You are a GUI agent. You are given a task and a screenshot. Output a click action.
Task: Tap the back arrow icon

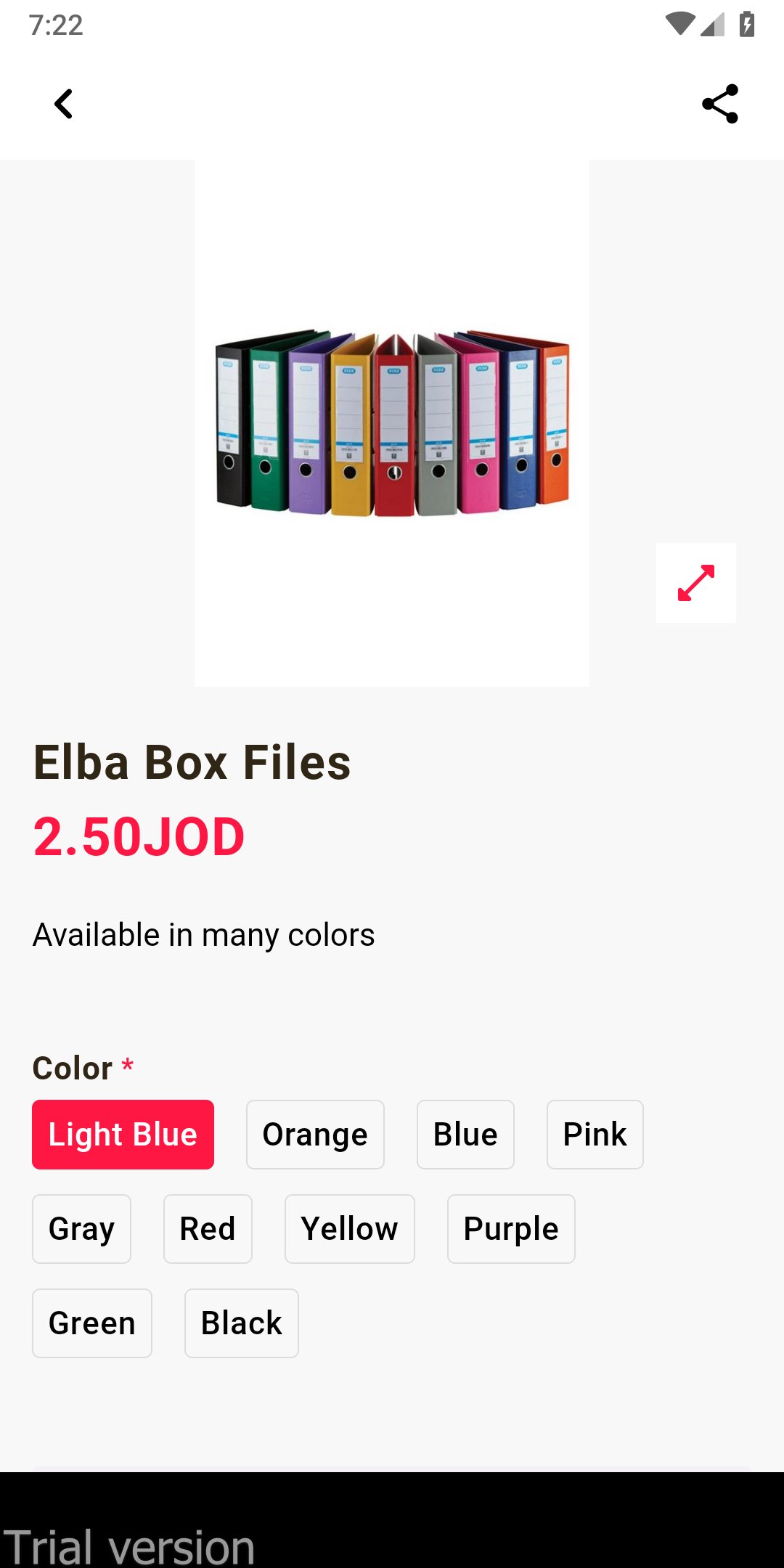pyautogui.click(x=64, y=104)
